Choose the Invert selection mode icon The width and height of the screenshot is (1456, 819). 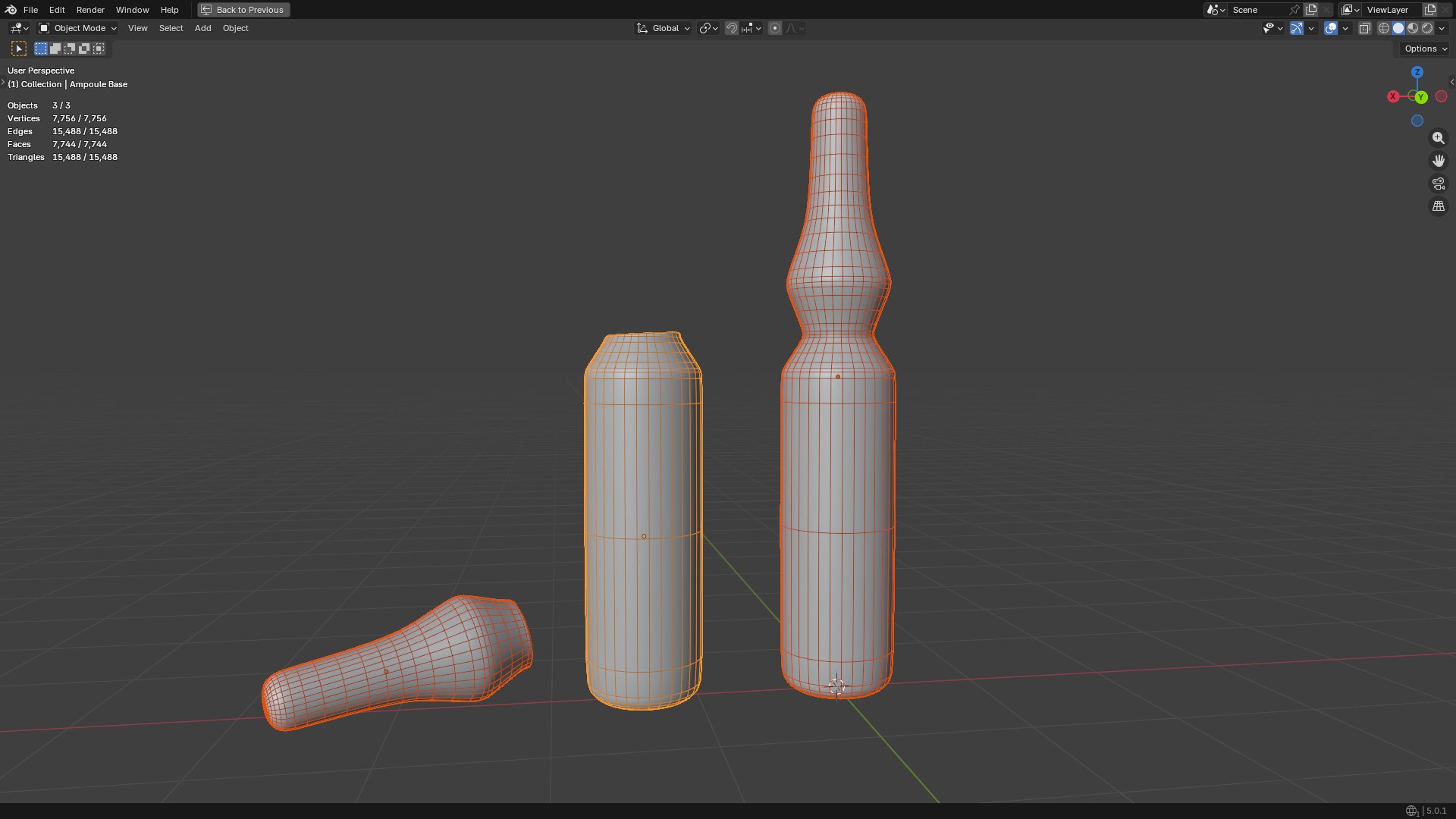(84, 49)
